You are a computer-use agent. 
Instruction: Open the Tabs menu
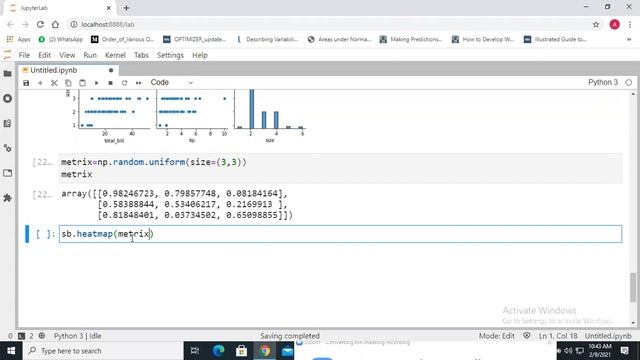(x=141, y=55)
